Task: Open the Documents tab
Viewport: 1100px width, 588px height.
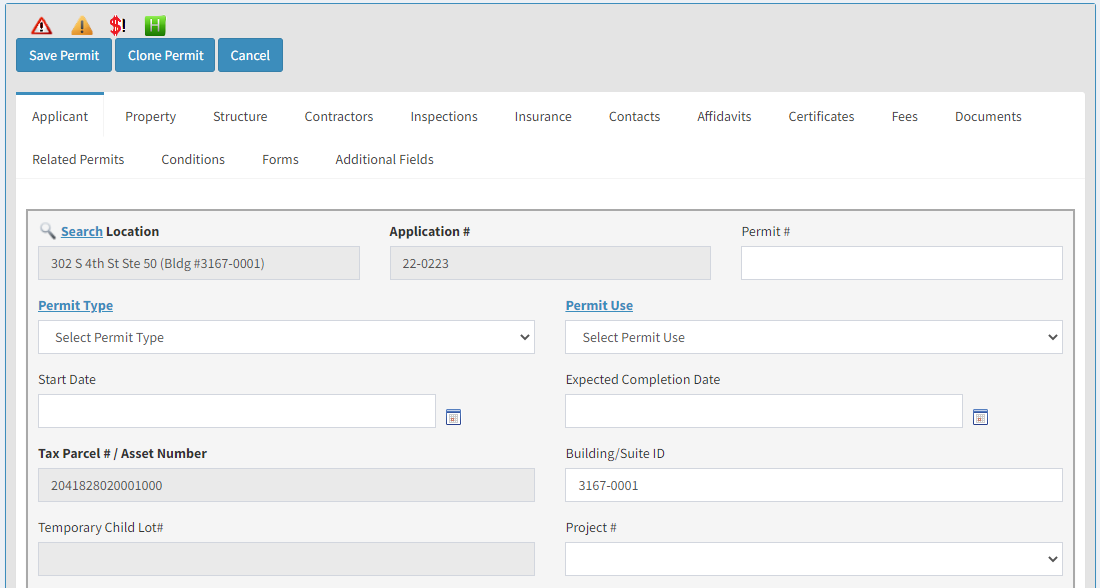Action: click(x=988, y=116)
